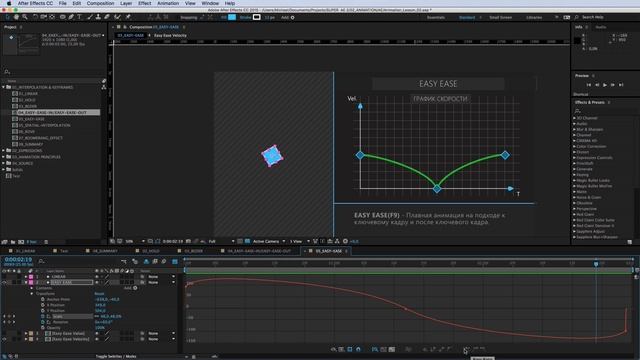This screenshot has width=640, height=360.
Task: Open the Composition menu
Action: click(x=100, y=3)
